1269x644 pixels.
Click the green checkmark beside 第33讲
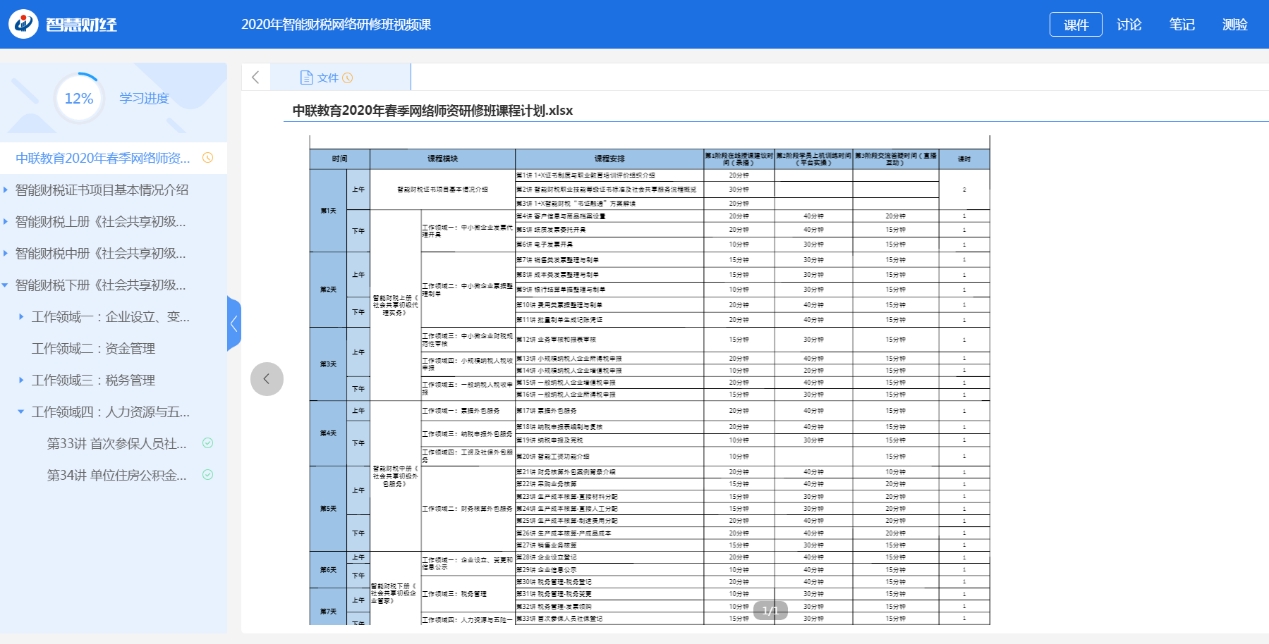click(x=207, y=443)
